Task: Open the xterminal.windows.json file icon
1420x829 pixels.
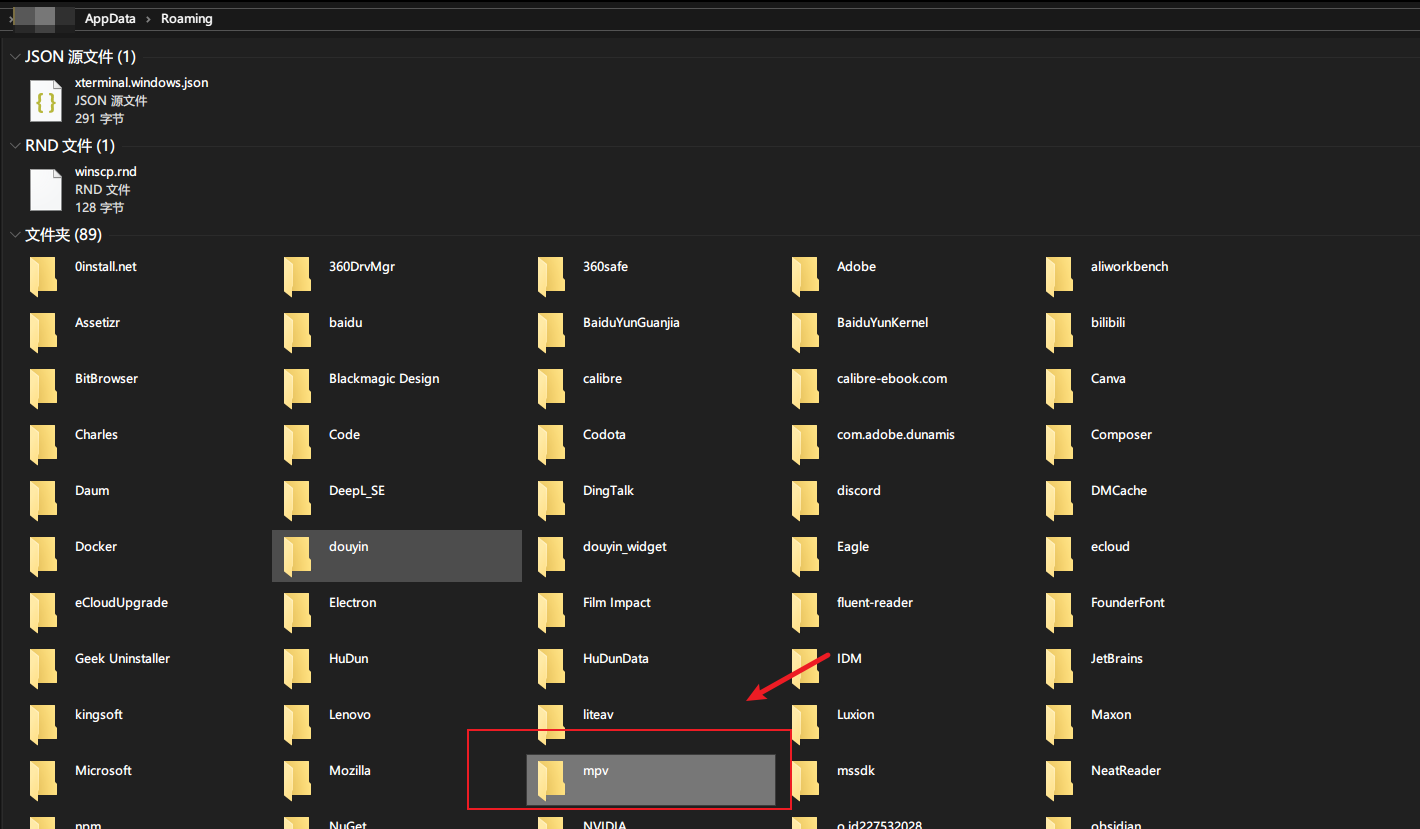Action: 46,100
